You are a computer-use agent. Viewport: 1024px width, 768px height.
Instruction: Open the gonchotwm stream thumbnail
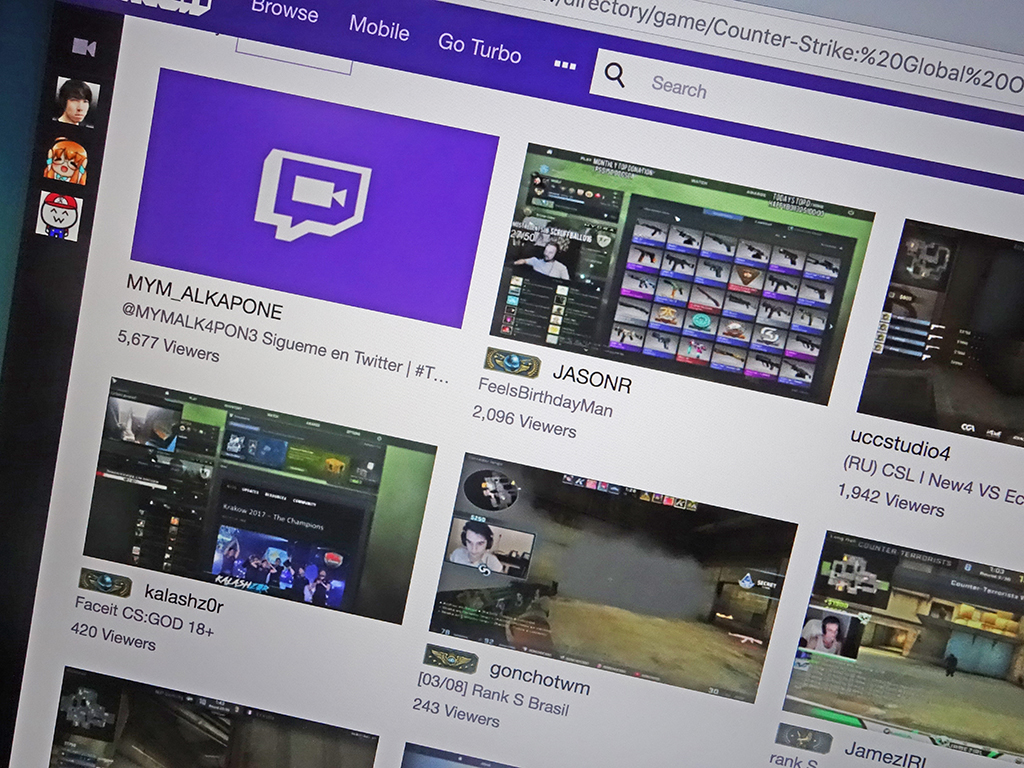tap(610, 580)
